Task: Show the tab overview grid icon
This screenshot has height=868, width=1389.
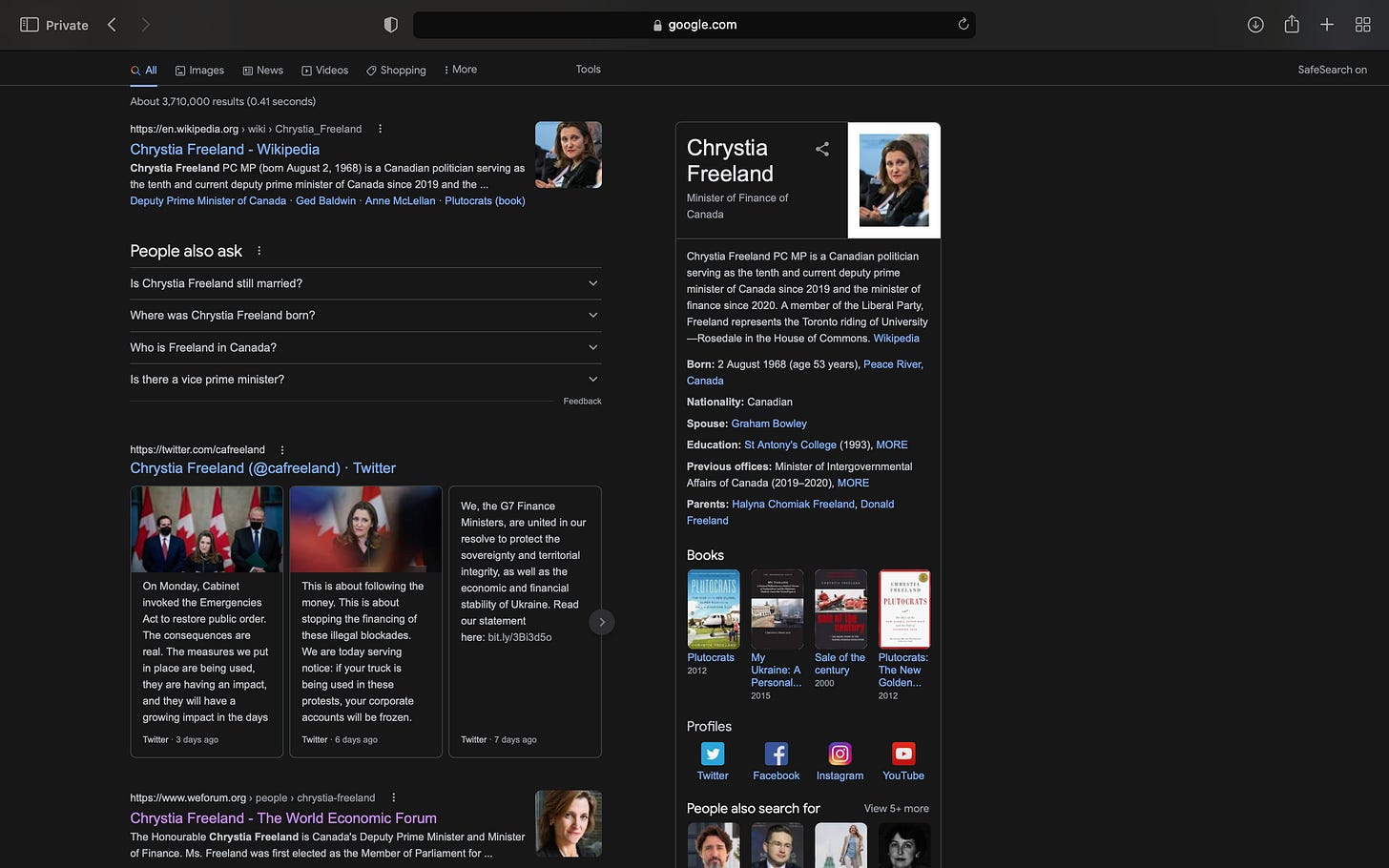Action: [x=1363, y=25]
